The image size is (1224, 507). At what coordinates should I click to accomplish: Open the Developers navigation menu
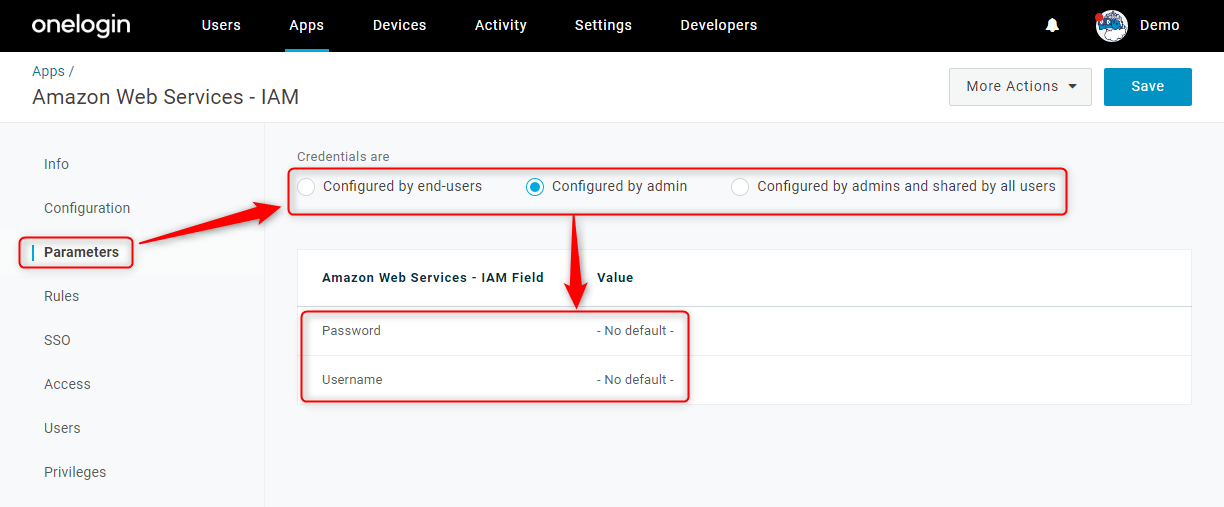(719, 25)
